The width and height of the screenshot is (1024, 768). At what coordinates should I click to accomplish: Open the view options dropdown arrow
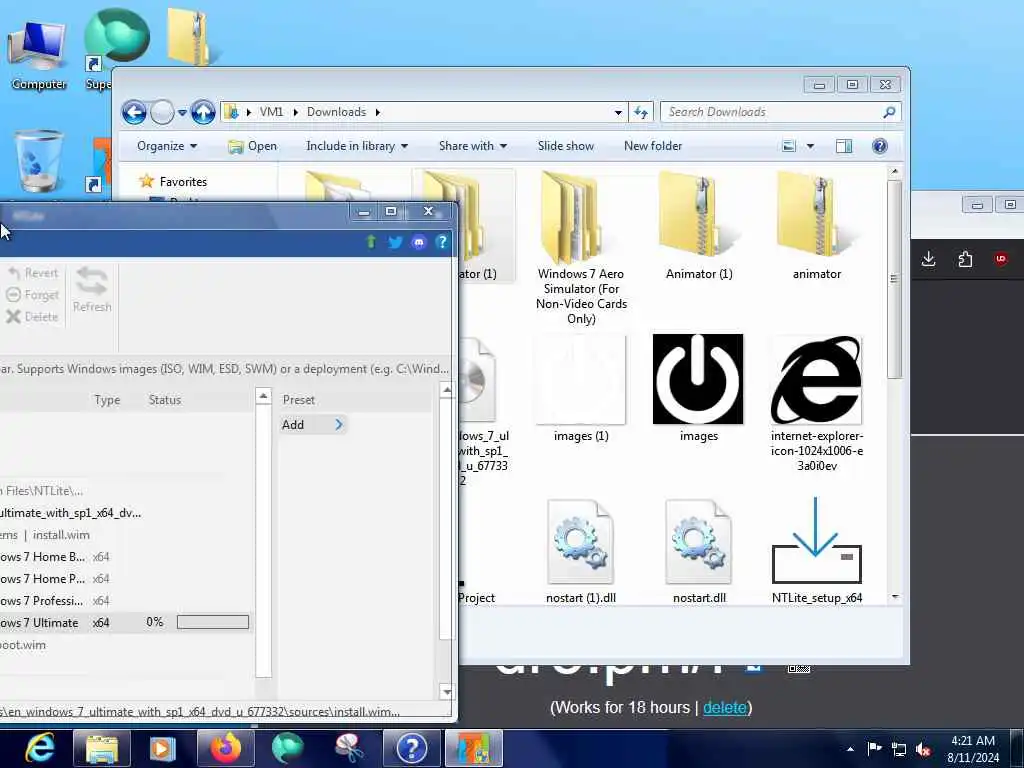pos(810,146)
